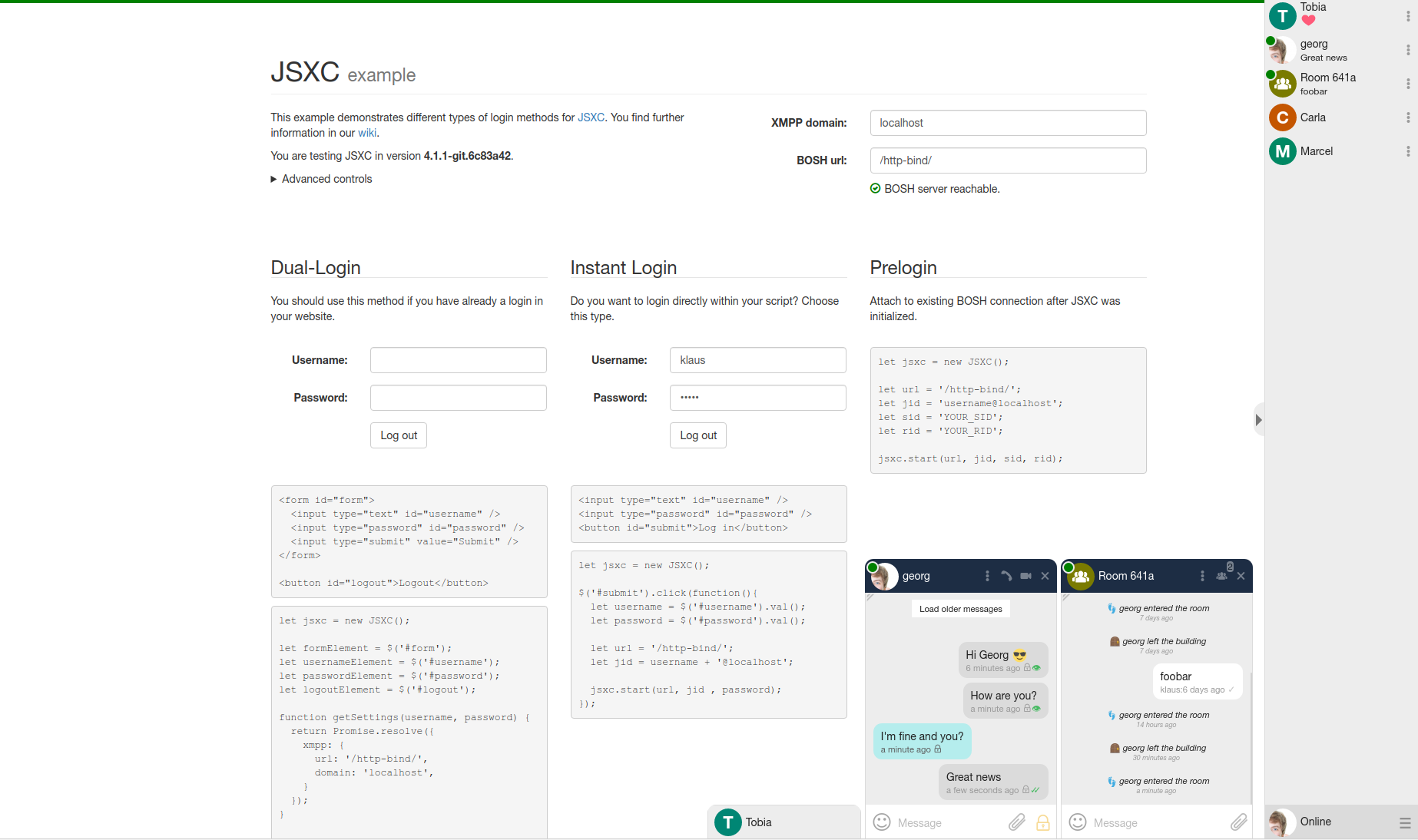Open Marcel contact options menu in roster
The width and height of the screenshot is (1418, 840).
click(x=1408, y=151)
